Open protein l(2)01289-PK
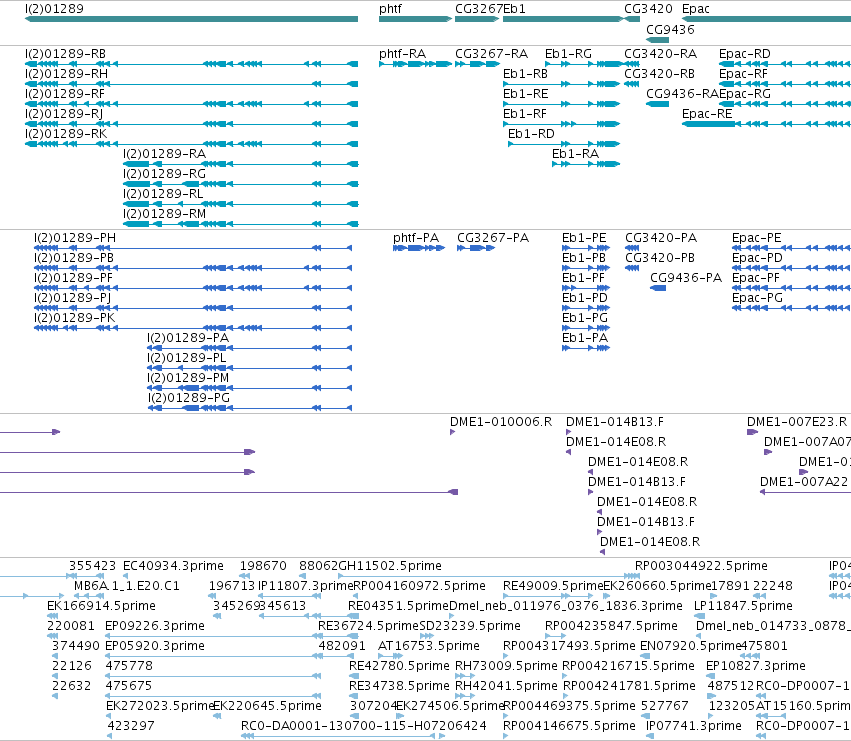The height and width of the screenshot is (741, 851). pyautogui.click(x=74, y=318)
